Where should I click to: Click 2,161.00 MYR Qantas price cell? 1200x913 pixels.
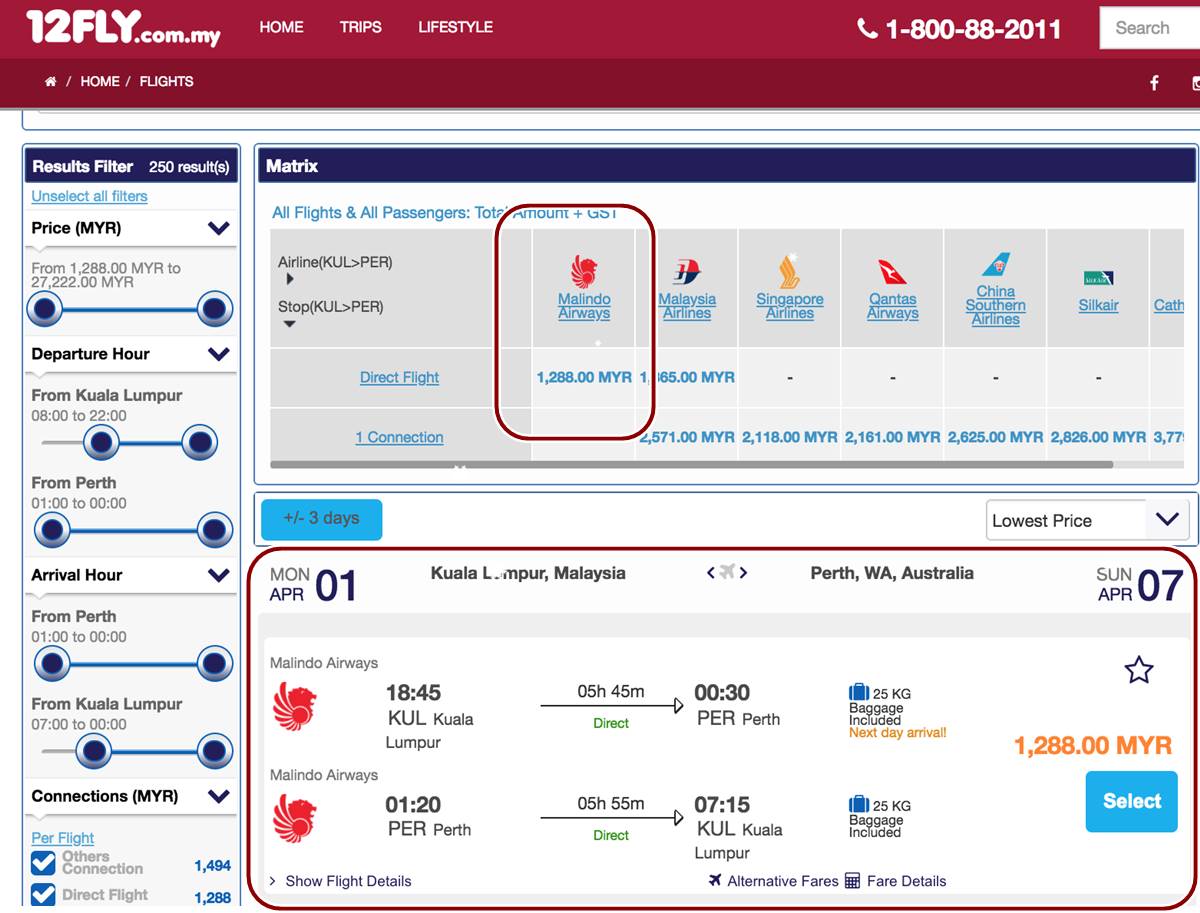pyautogui.click(x=892, y=437)
